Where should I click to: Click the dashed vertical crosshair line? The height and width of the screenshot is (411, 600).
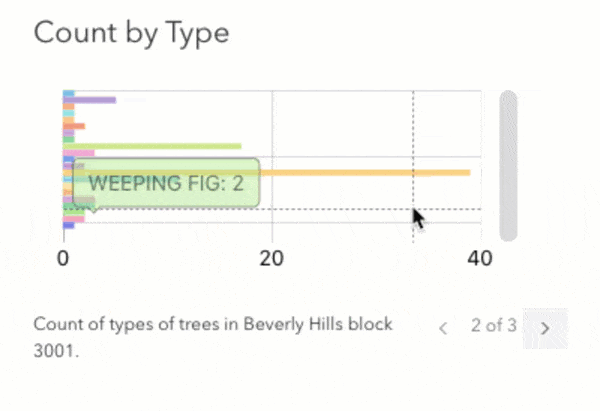[413, 130]
